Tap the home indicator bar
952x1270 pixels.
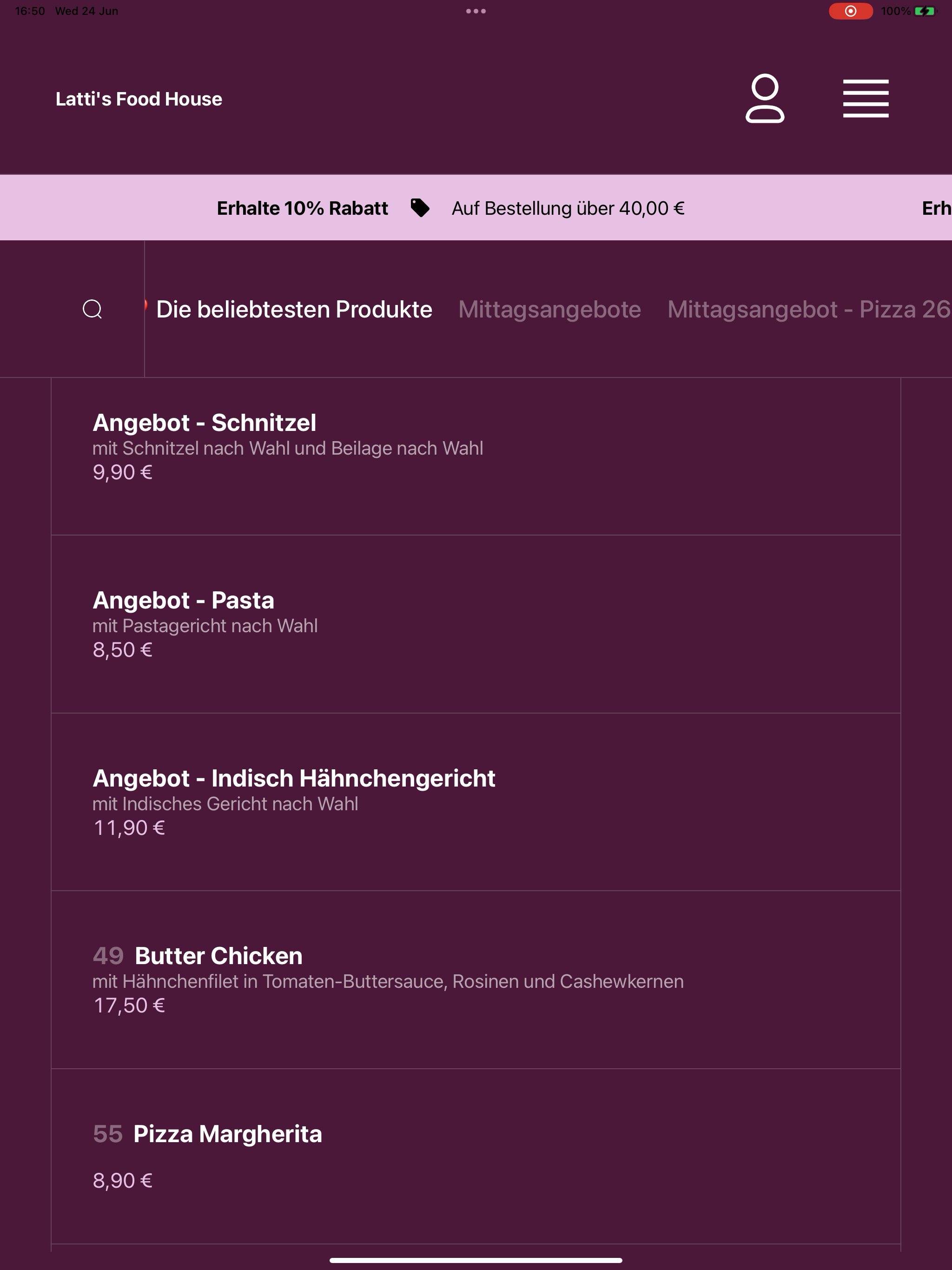(x=476, y=1260)
